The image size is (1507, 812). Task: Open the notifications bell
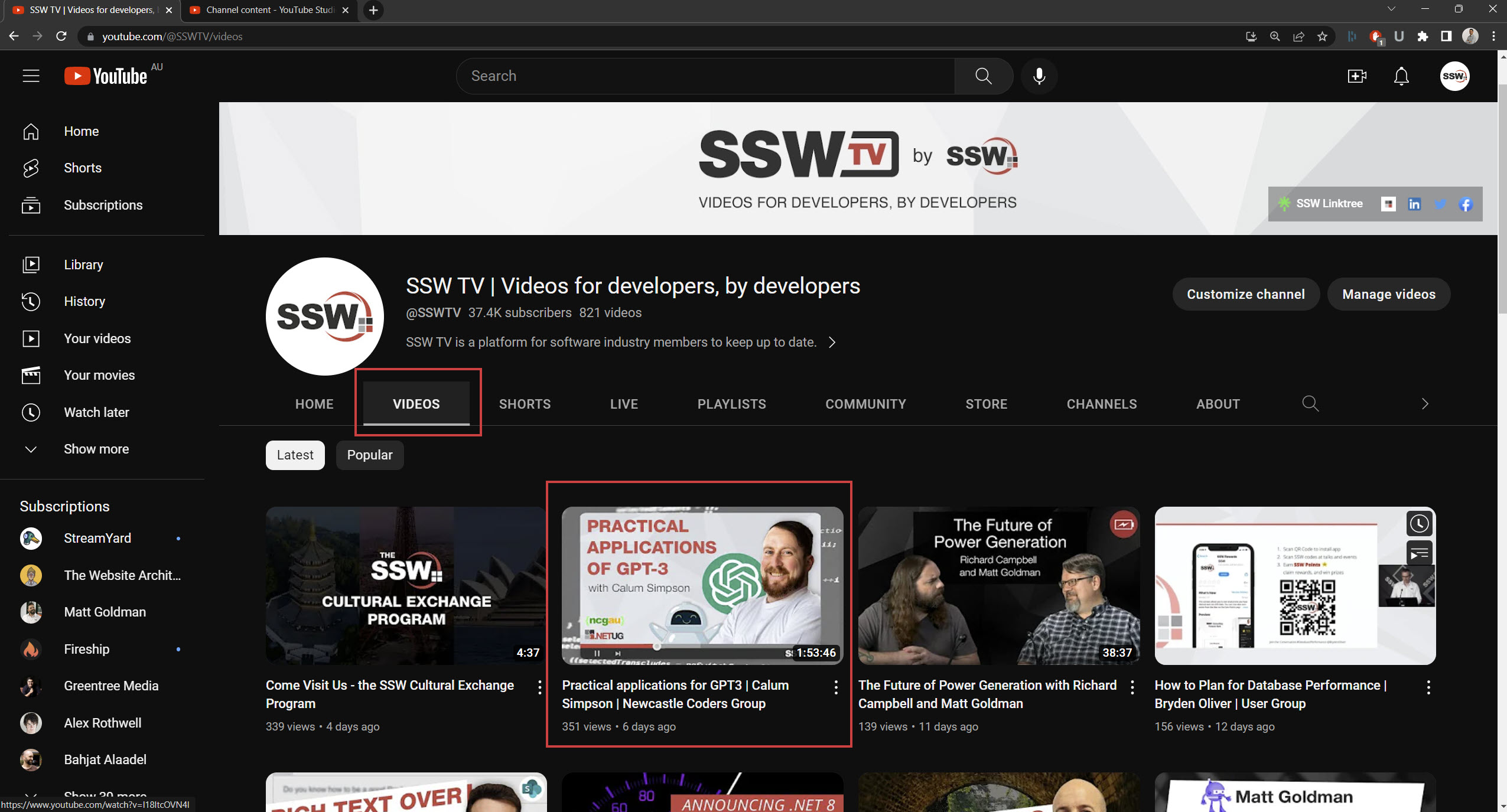(1401, 76)
